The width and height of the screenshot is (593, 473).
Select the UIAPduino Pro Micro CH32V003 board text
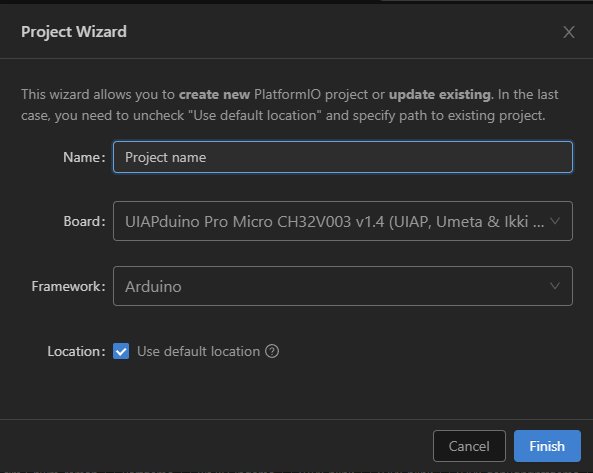[334, 222]
